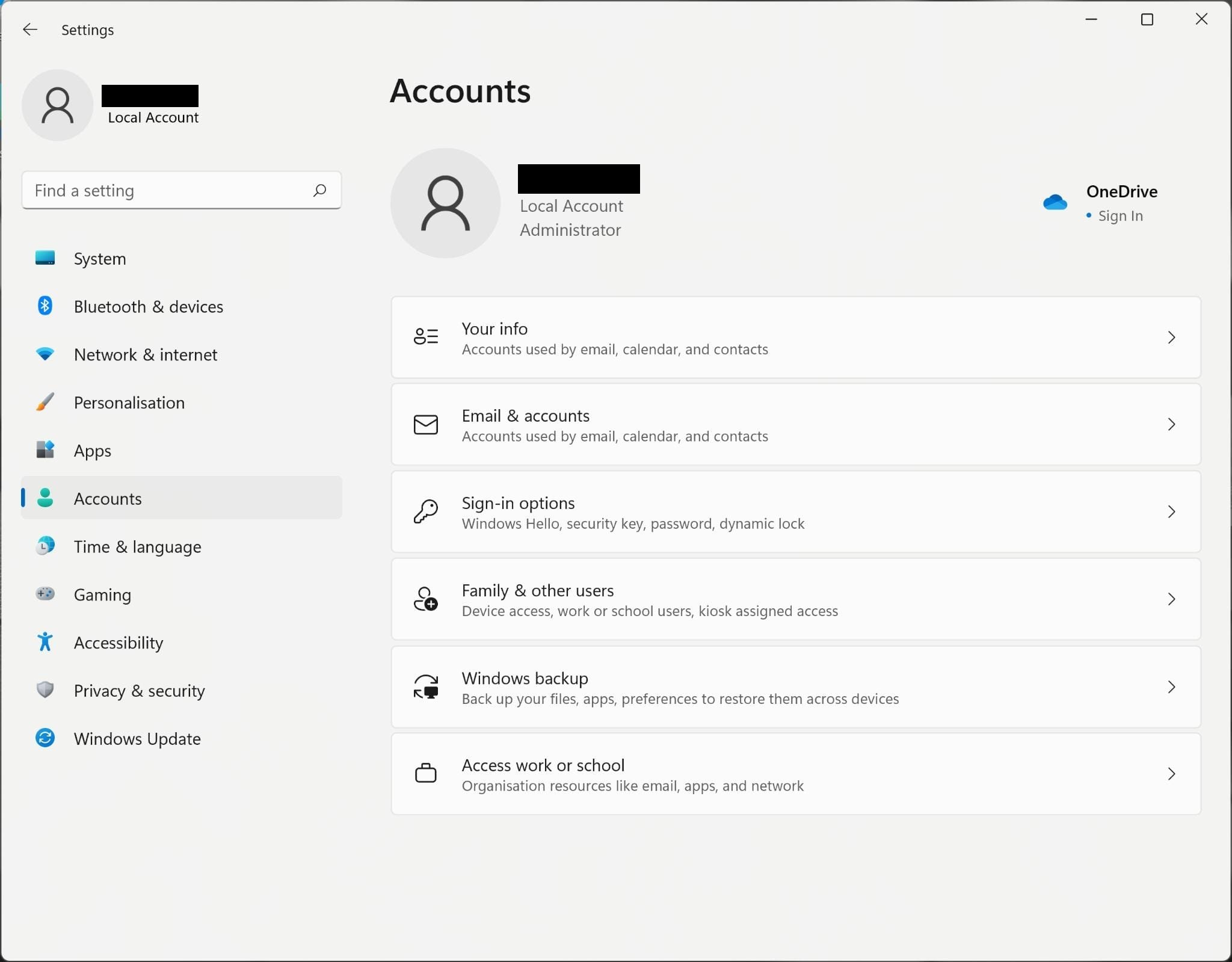The width and height of the screenshot is (1232, 962).
Task: Click the Bluetooth icon in sidebar
Action: pyautogui.click(x=45, y=306)
